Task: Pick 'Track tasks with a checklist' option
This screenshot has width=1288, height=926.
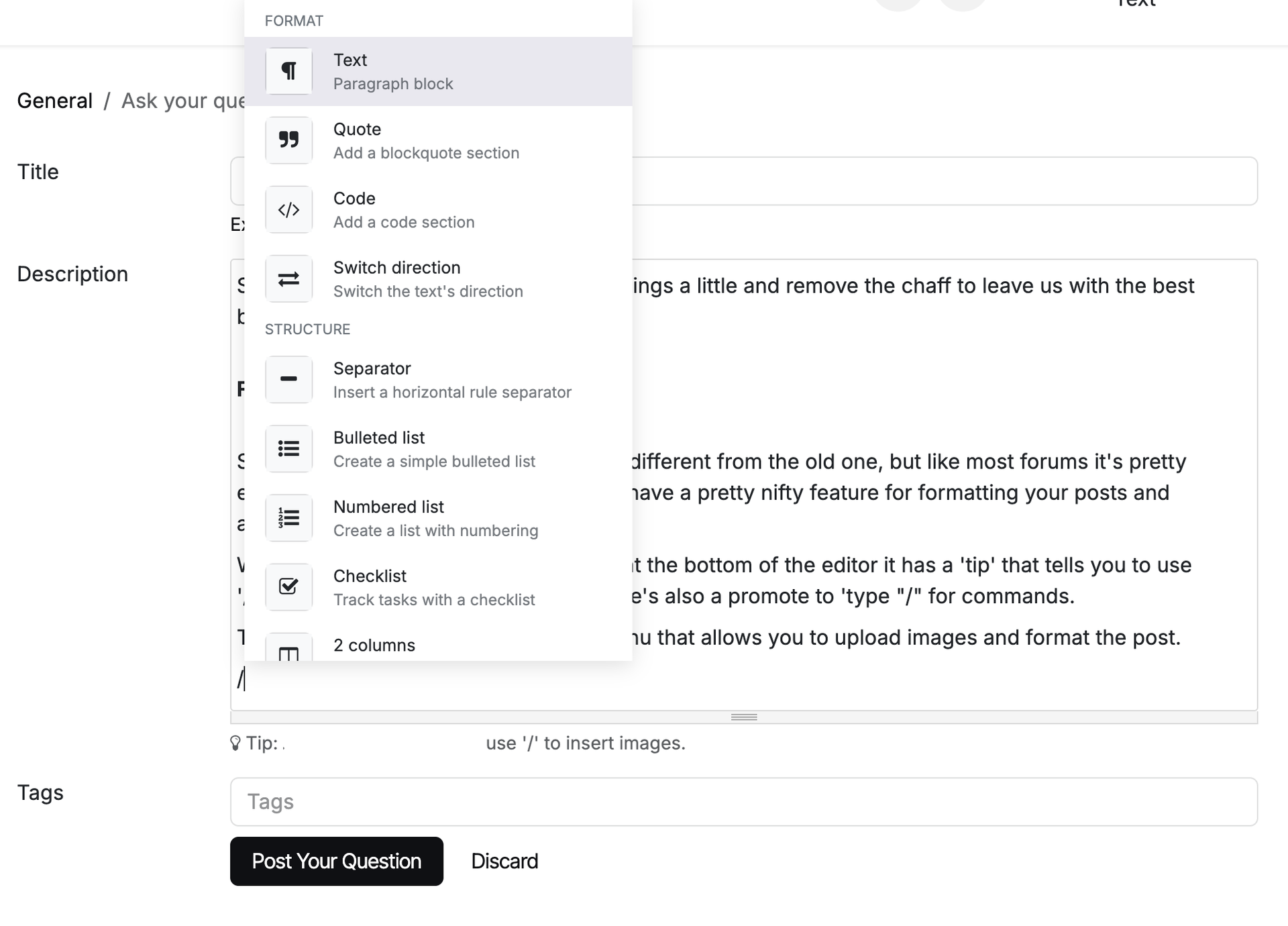Action: [x=434, y=600]
